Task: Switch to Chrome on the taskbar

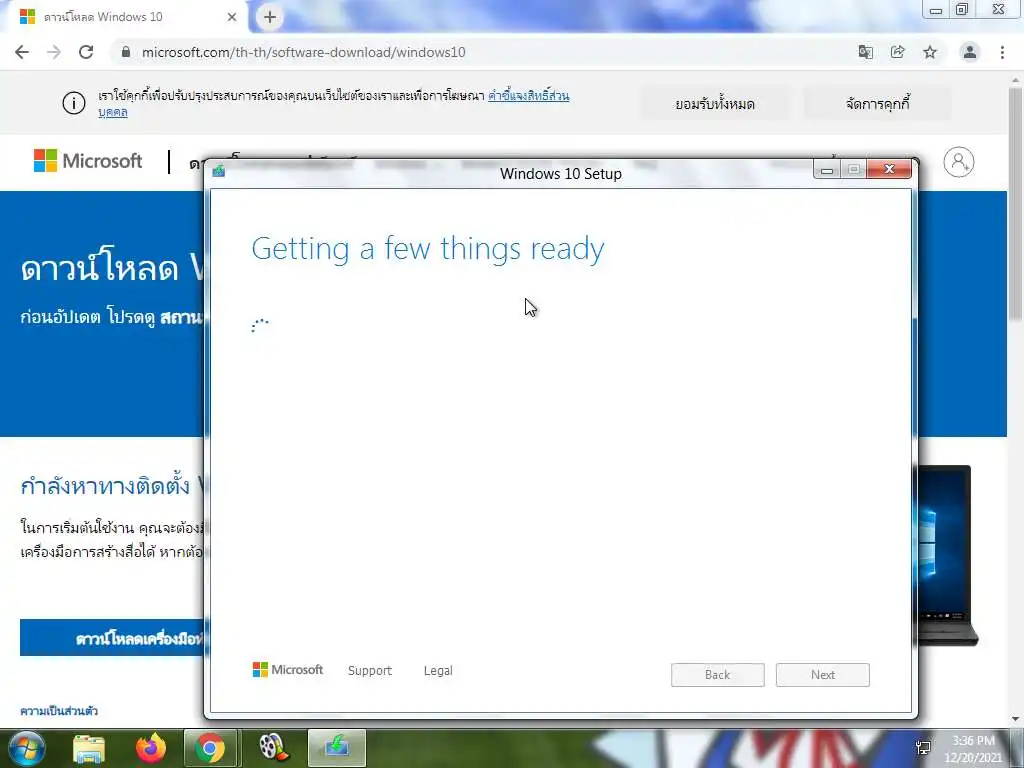Action: pyautogui.click(x=210, y=748)
